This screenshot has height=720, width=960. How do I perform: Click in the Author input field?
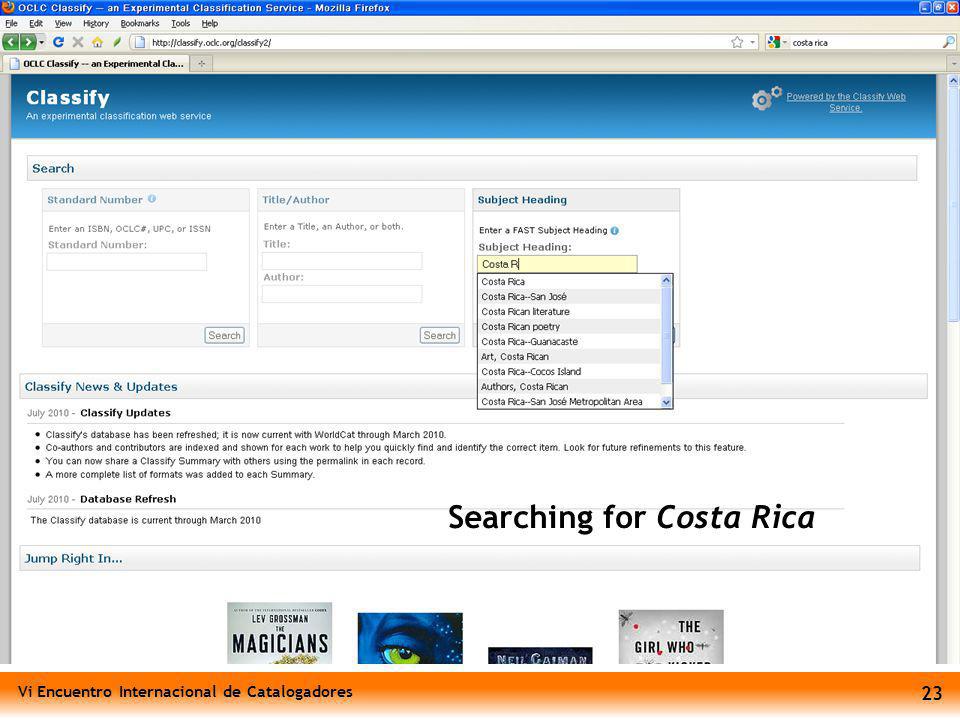[342, 294]
